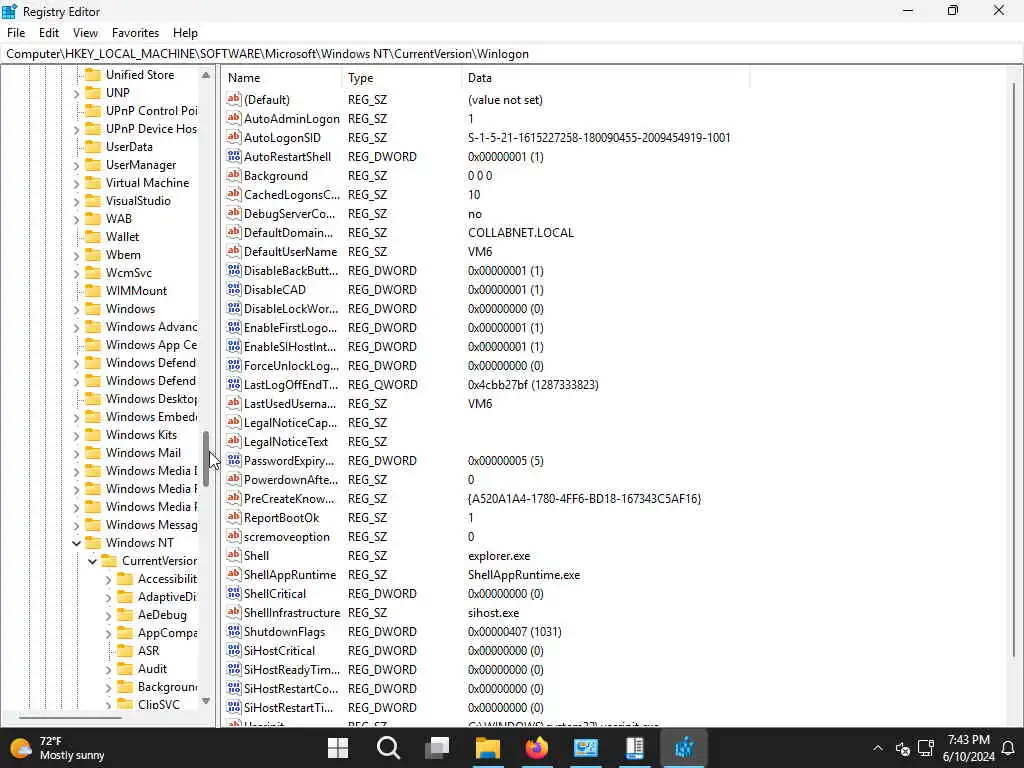Select the DefaultDomain... value name
Viewport: 1024px width, 768px height.
tap(288, 232)
